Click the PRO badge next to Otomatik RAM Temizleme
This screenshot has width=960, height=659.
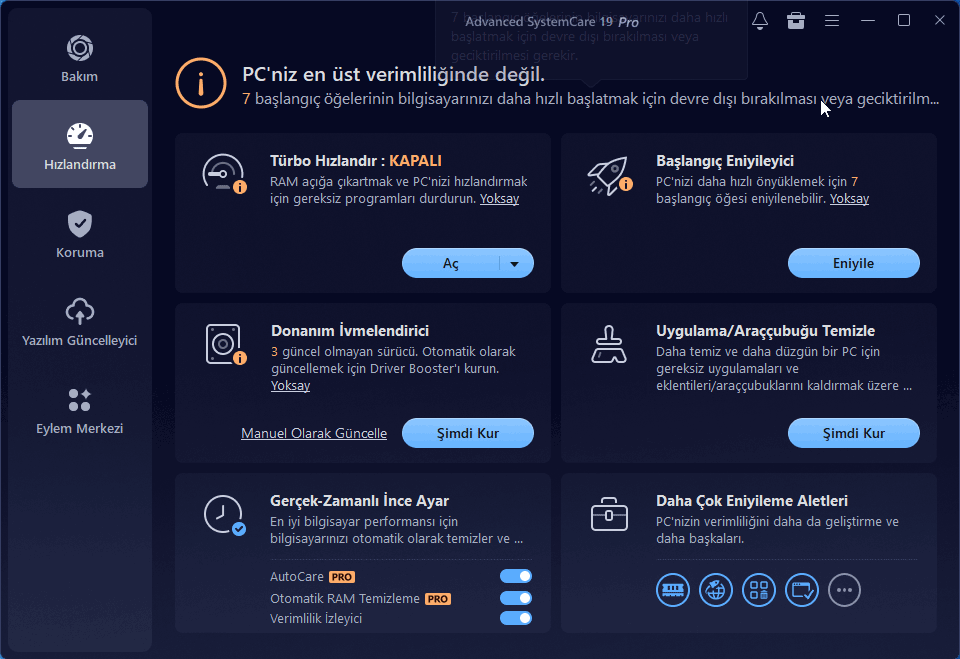438,599
